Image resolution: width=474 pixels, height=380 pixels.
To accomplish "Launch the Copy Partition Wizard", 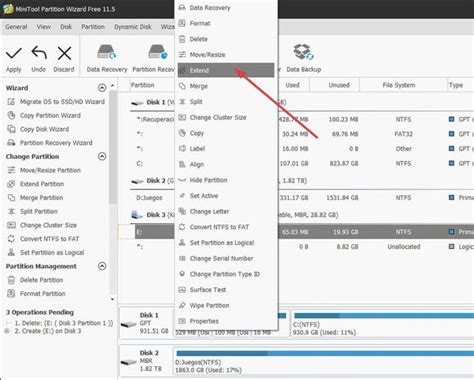I will click(x=44, y=115).
